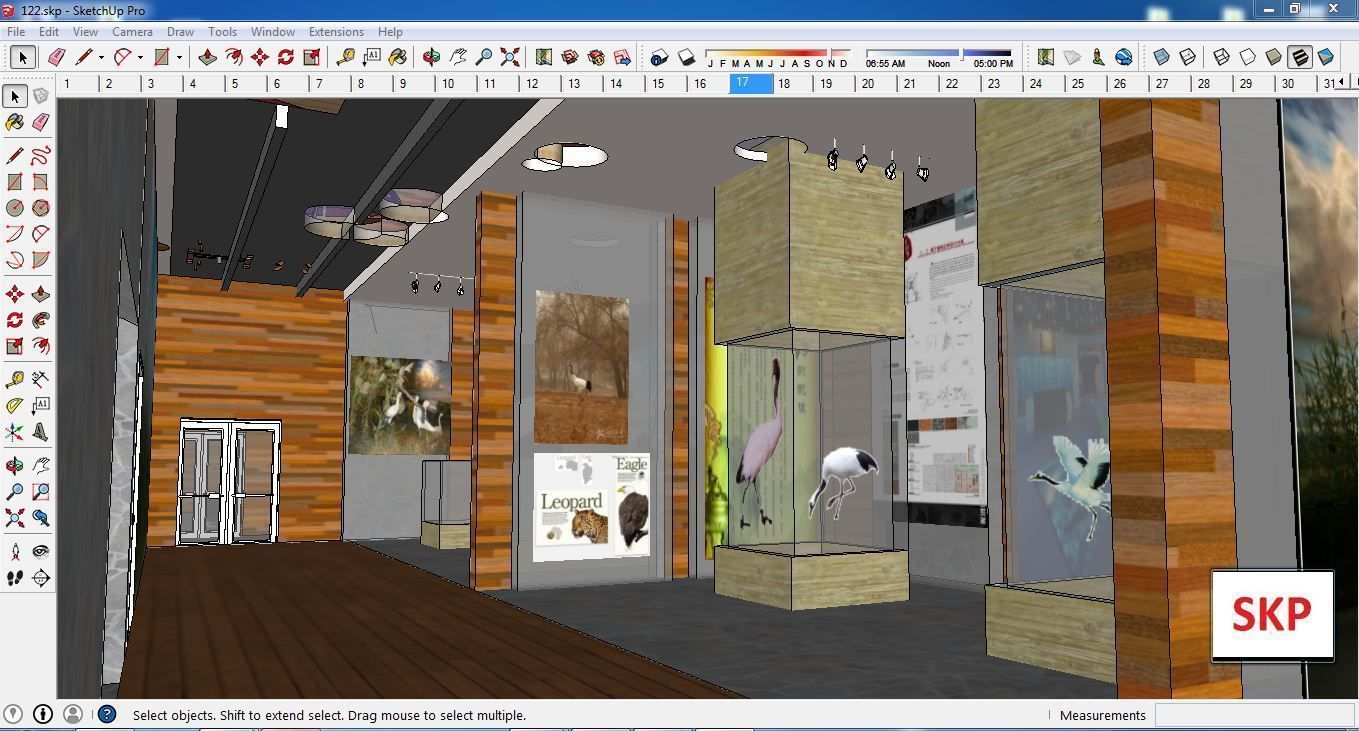The image size is (1359, 731).
Task: Expand the Line tool dropdown arrow
Action: click(101, 57)
